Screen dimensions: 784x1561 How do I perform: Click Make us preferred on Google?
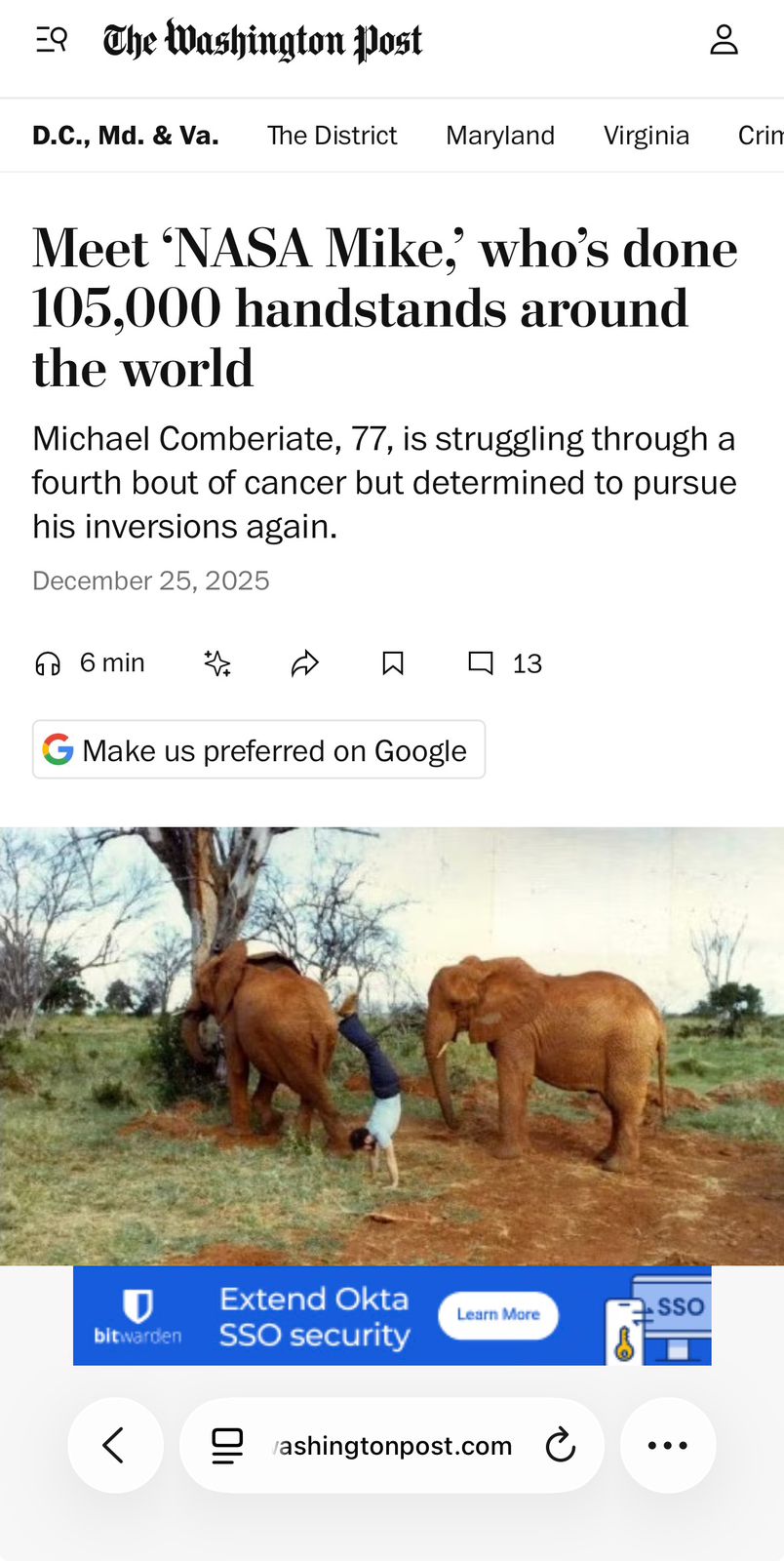point(259,749)
